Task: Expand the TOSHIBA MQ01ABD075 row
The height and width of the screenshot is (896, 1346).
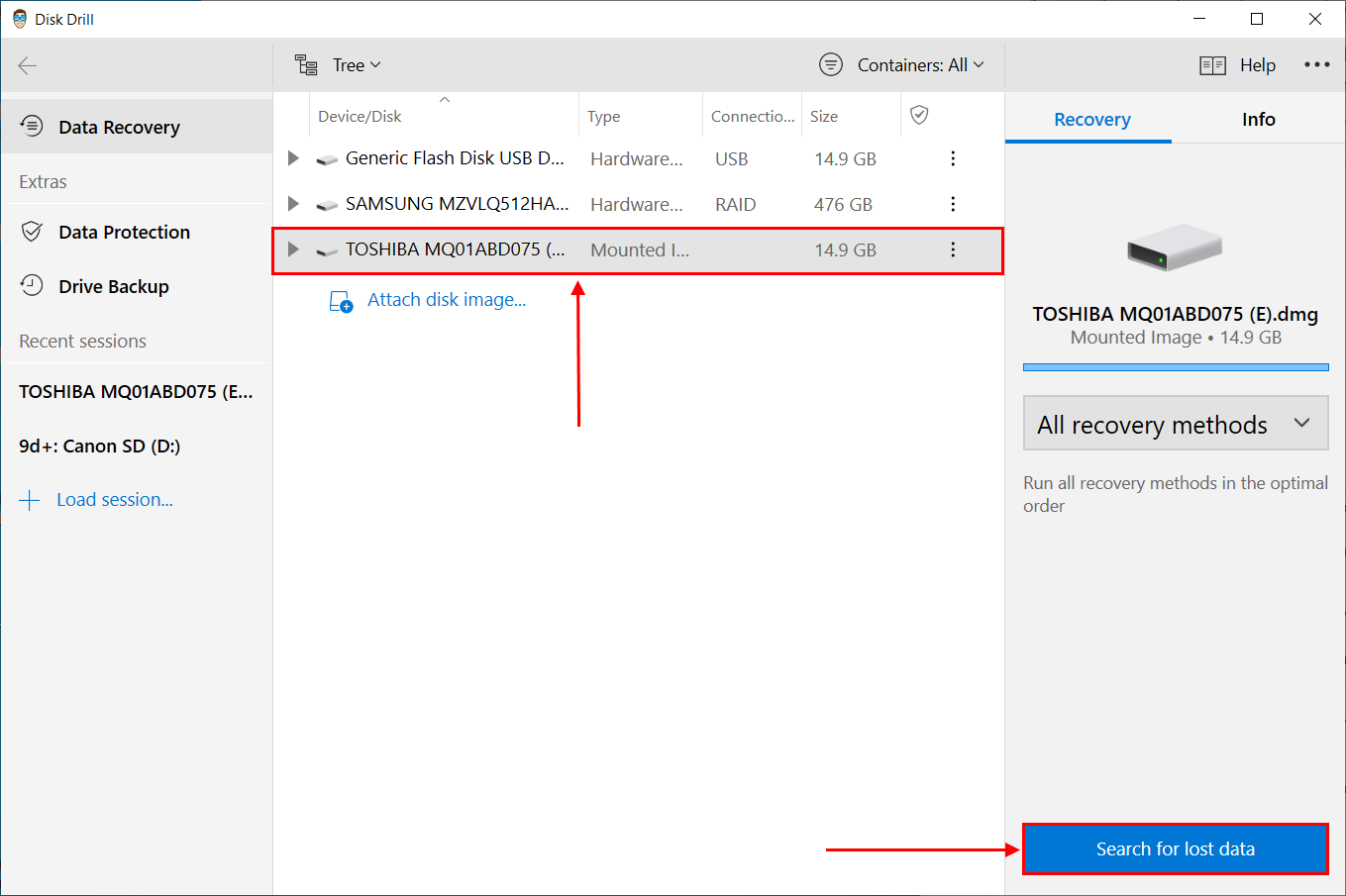Action: coord(293,249)
